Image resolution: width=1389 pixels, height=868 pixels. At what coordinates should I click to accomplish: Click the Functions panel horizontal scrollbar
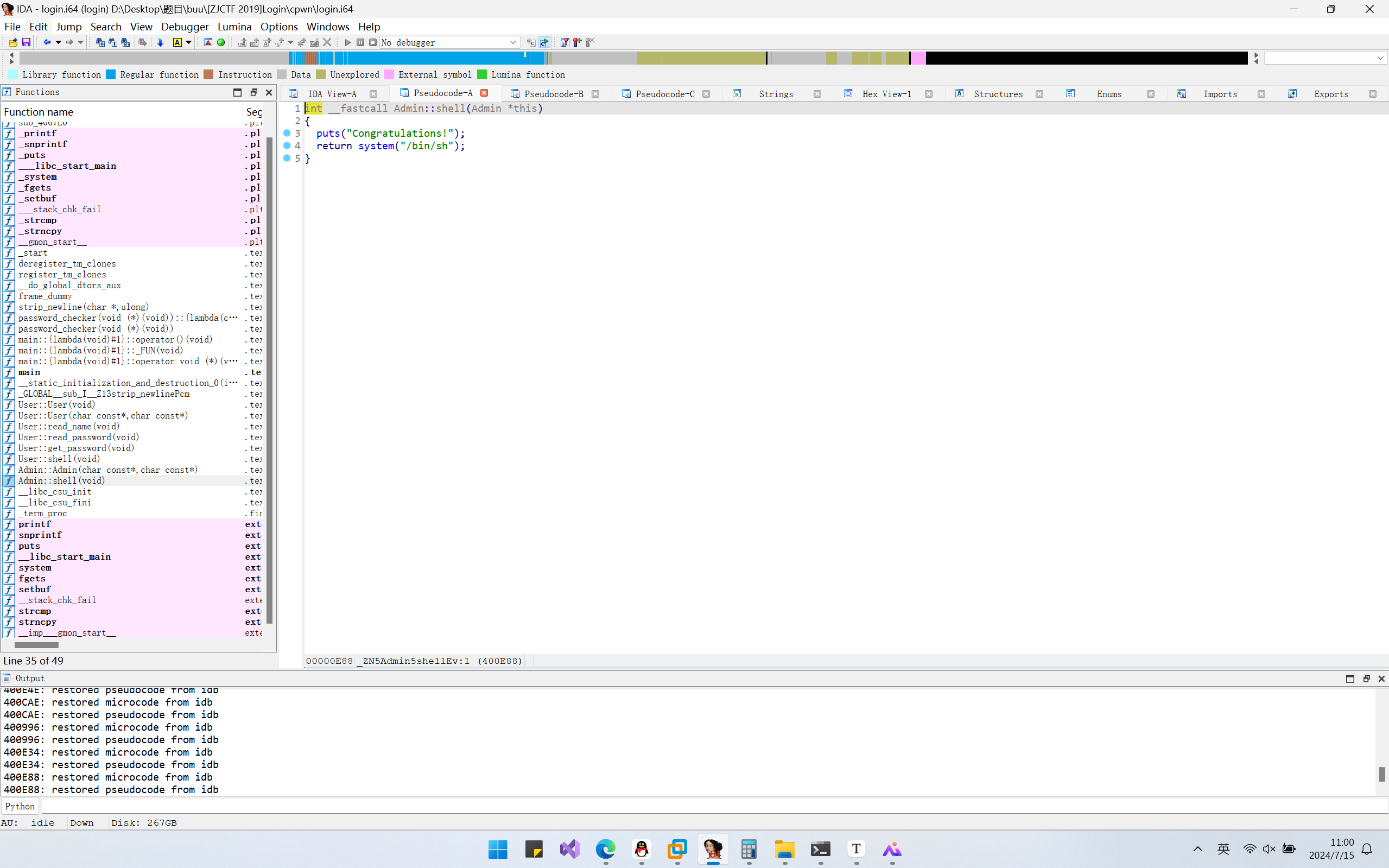(36, 645)
